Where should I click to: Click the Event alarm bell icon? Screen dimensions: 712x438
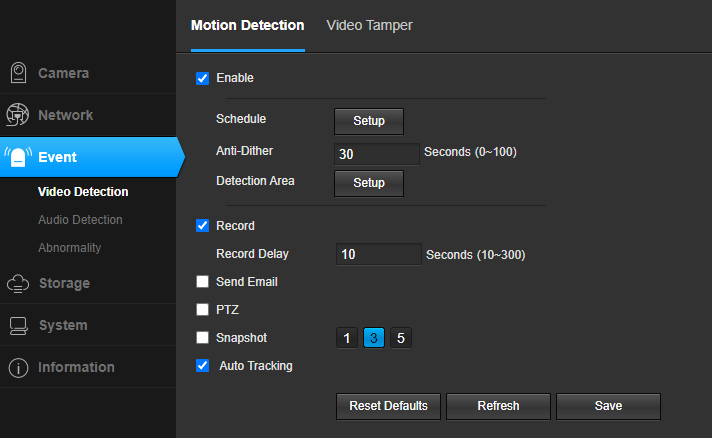click(18, 157)
